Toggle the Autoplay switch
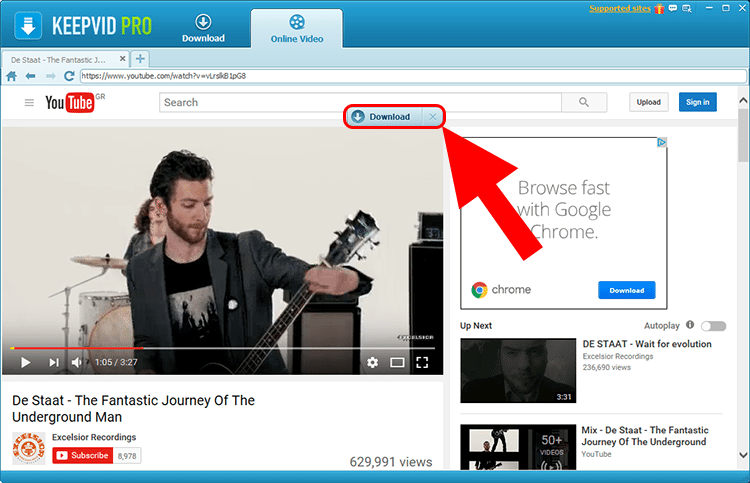Screen dimensions: 750x483 pos(714,326)
